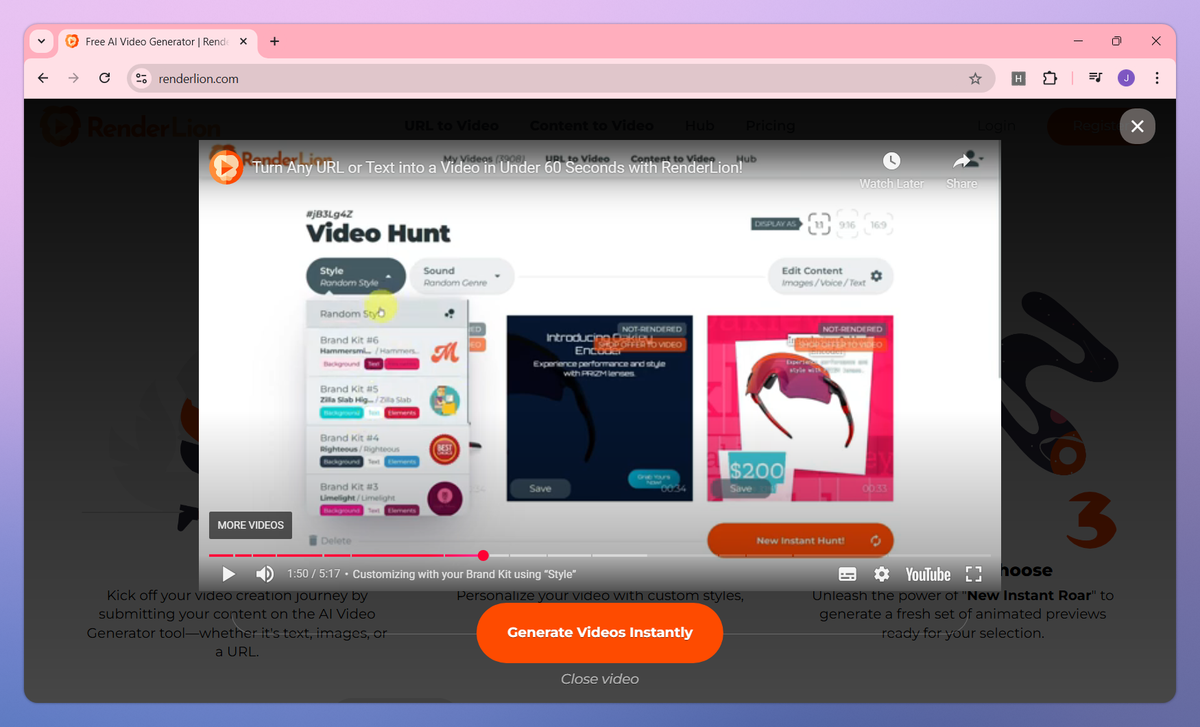Click the H extension icon
1200x727 pixels.
pyautogui.click(x=1018, y=78)
